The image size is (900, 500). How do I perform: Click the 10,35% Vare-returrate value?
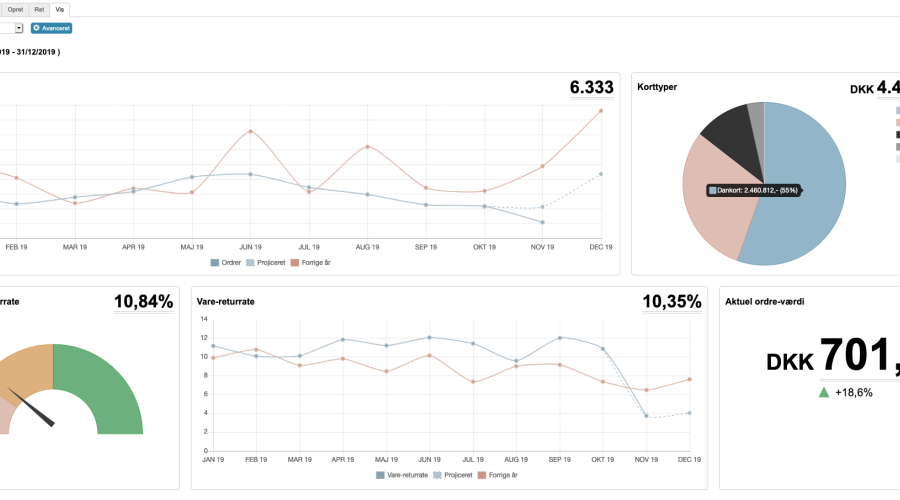tap(671, 301)
